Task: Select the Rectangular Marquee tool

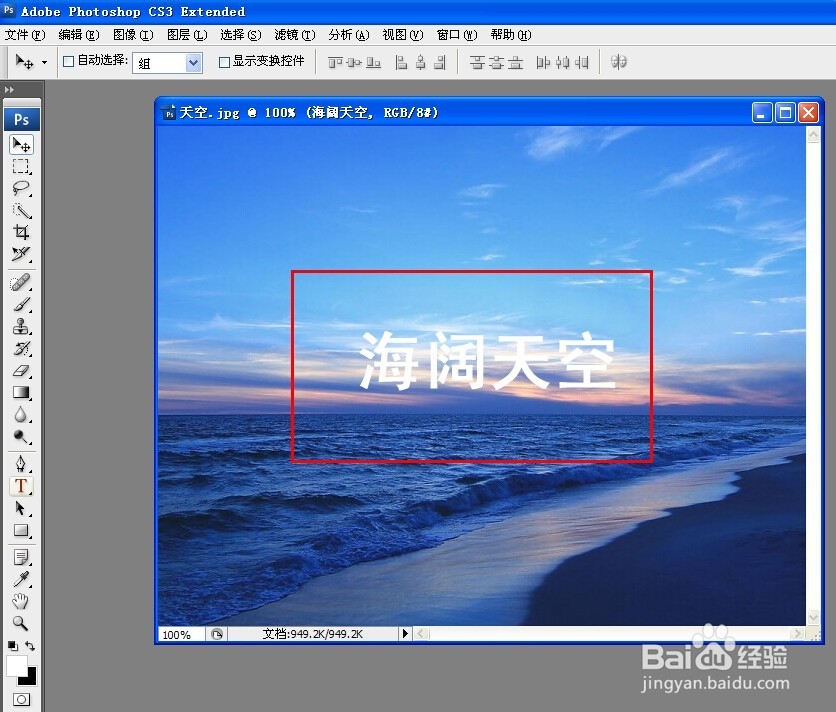Action: [21, 166]
